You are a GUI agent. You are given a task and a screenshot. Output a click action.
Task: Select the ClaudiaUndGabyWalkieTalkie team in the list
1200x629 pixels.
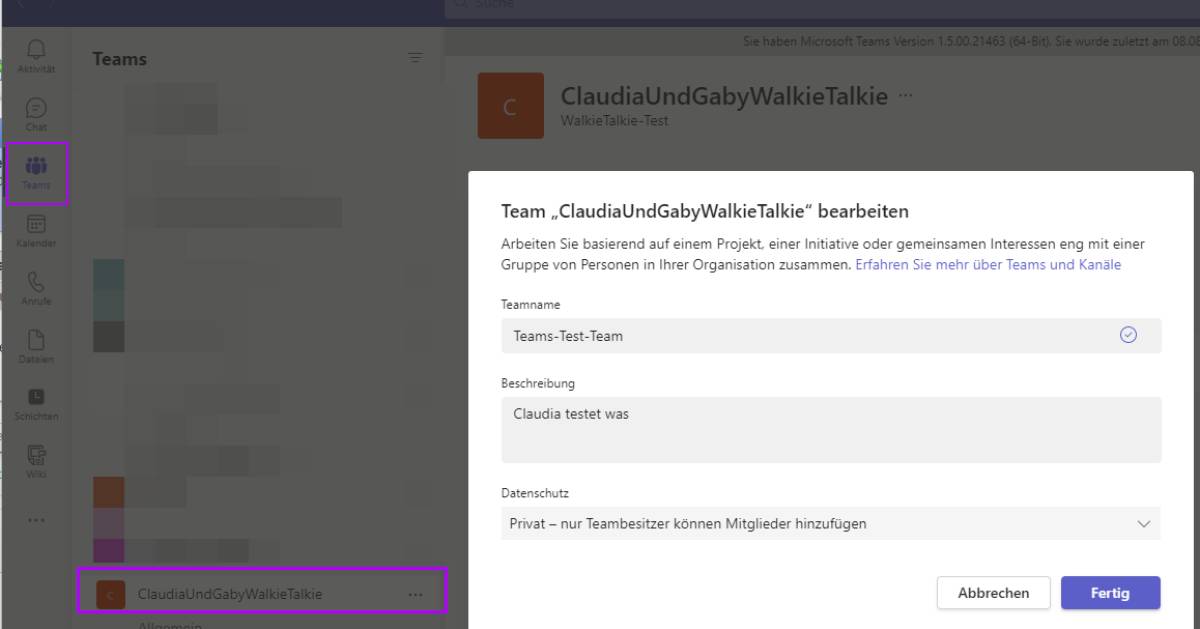click(240, 593)
